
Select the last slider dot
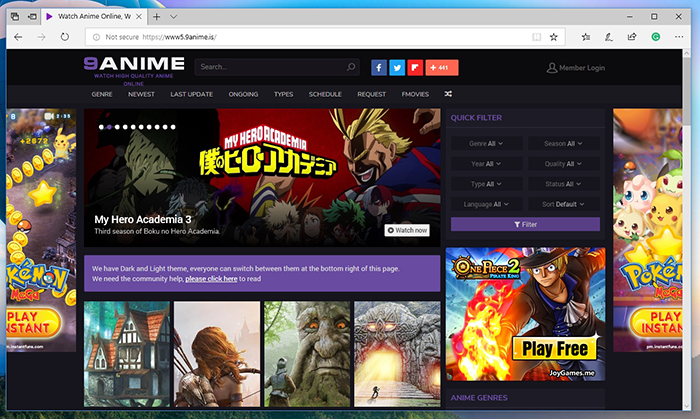tap(173, 127)
